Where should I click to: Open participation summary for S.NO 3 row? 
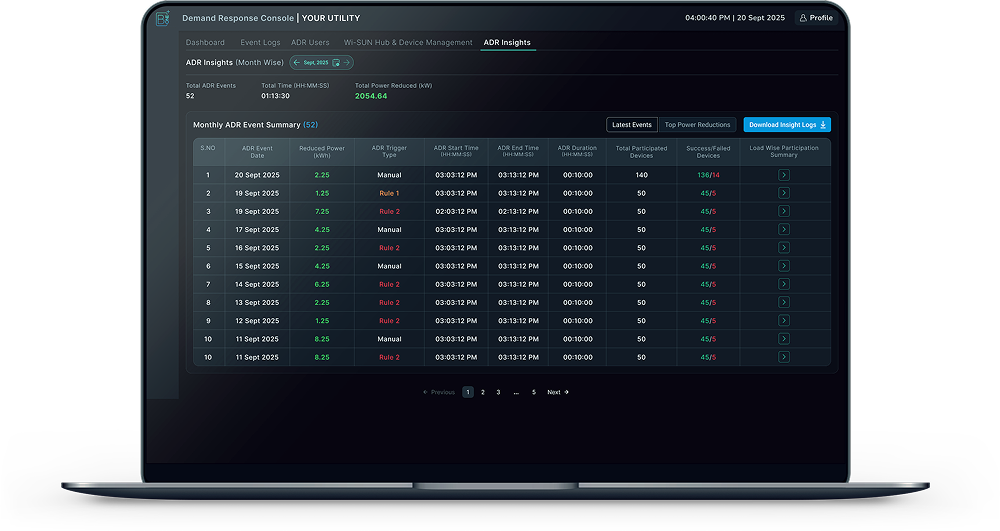click(x=784, y=211)
